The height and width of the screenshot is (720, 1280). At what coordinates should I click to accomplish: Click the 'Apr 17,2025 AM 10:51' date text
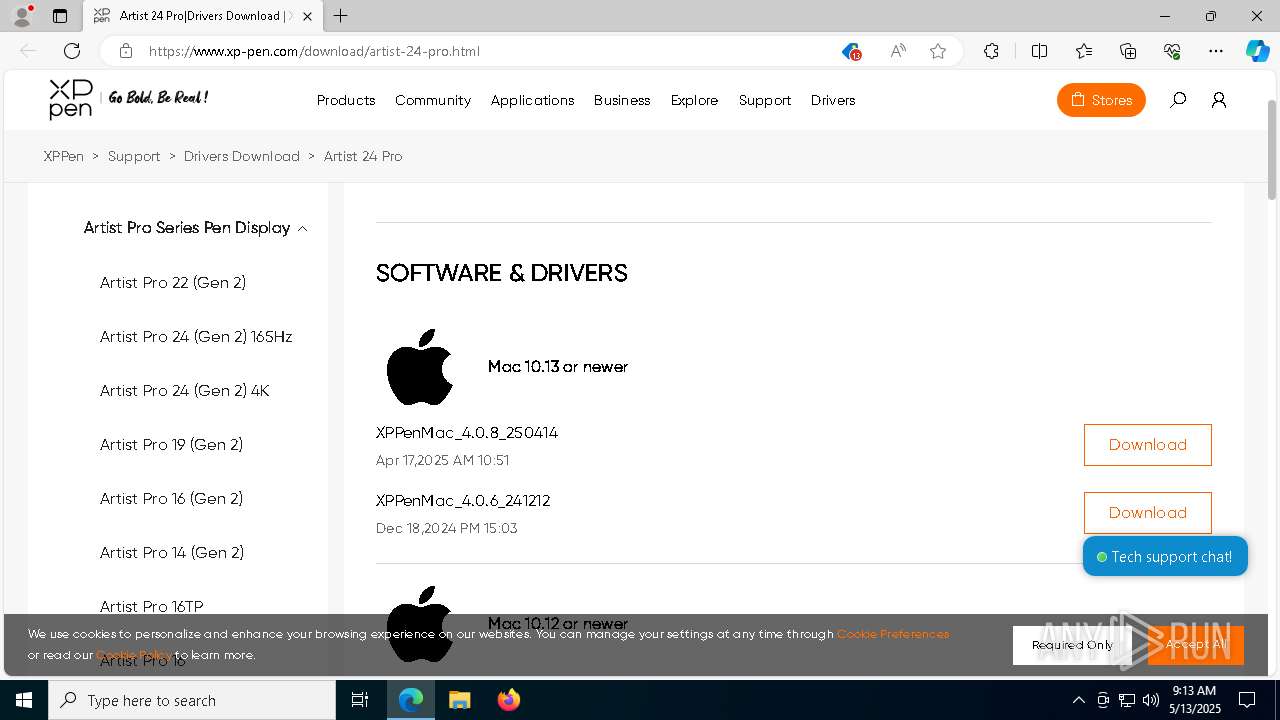click(442, 461)
